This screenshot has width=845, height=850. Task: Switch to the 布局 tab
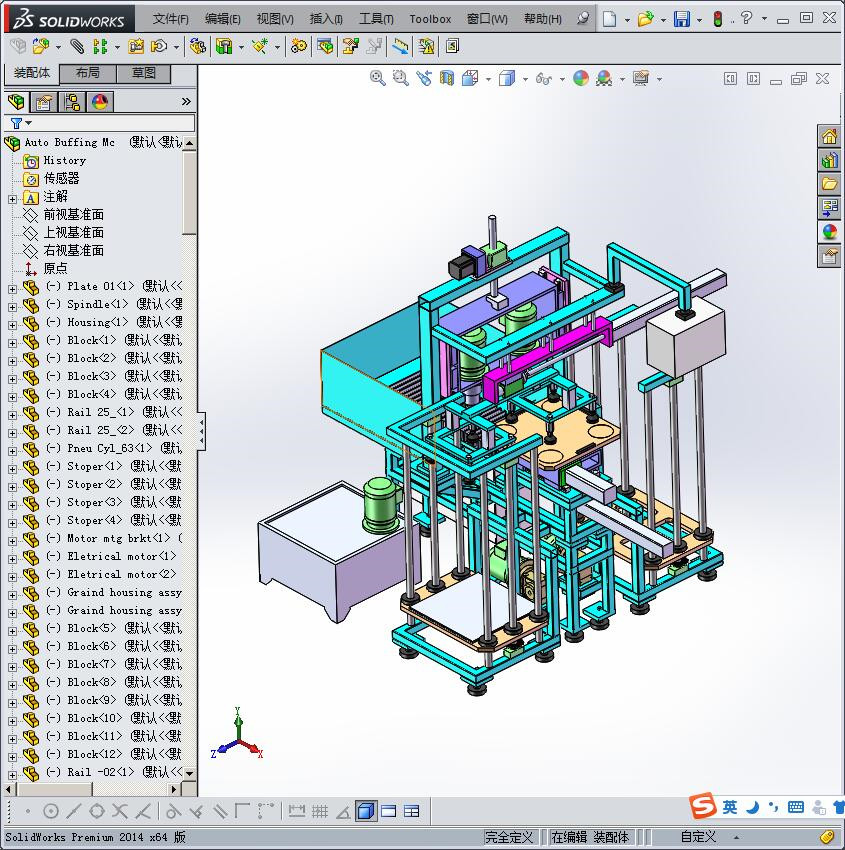[87, 73]
